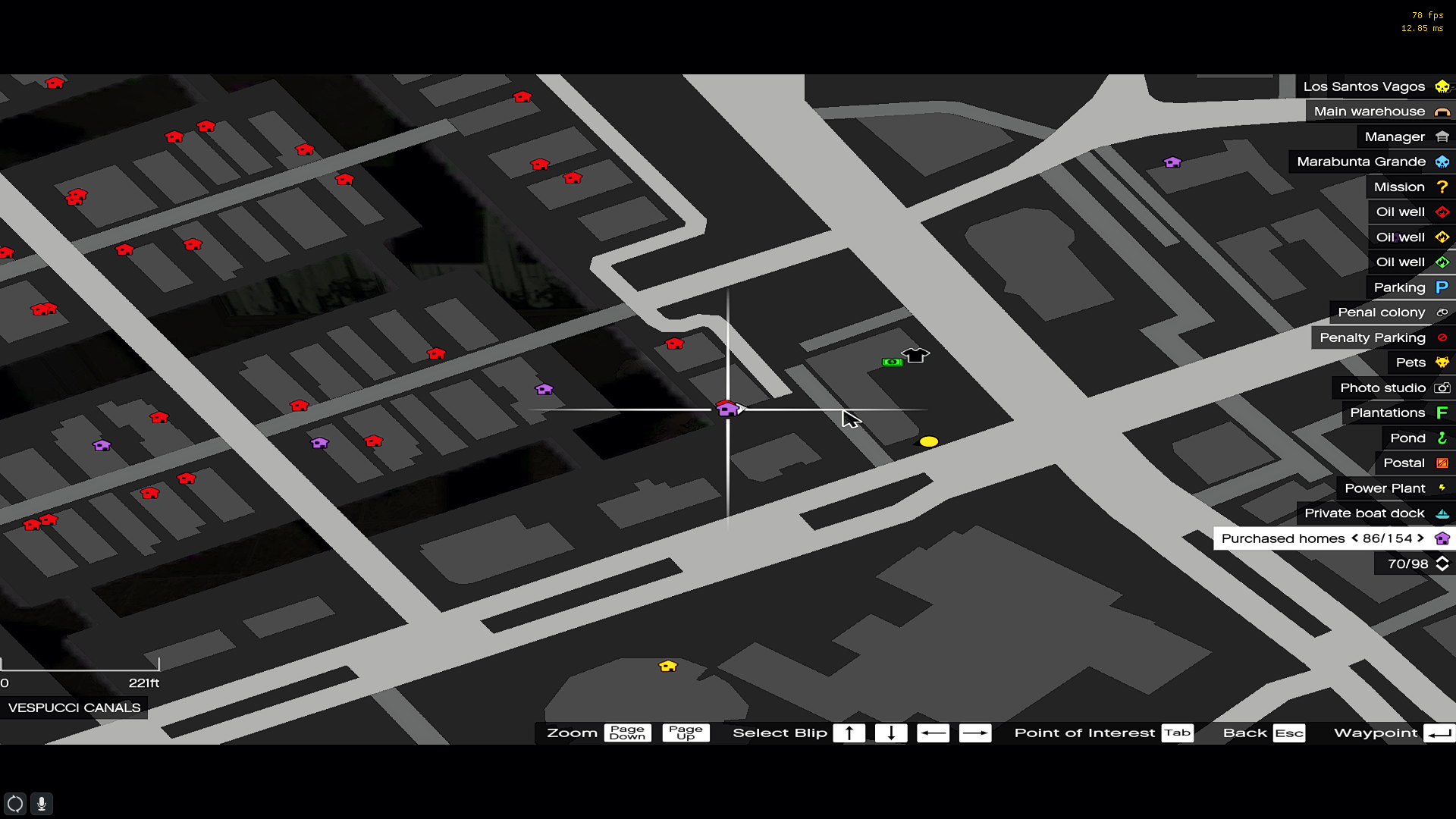
Task: Click the Esc Back key
Action: click(x=1289, y=733)
